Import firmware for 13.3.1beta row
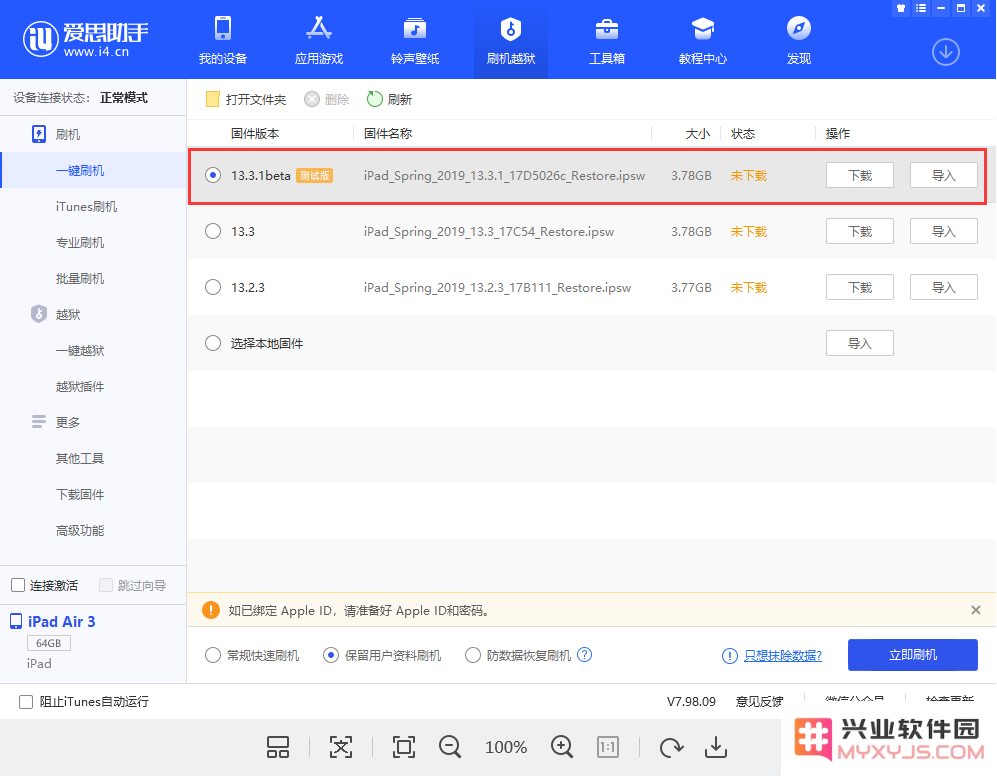This screenshot has width=997, height=776. pyautogui.click(x=944, y=175)
